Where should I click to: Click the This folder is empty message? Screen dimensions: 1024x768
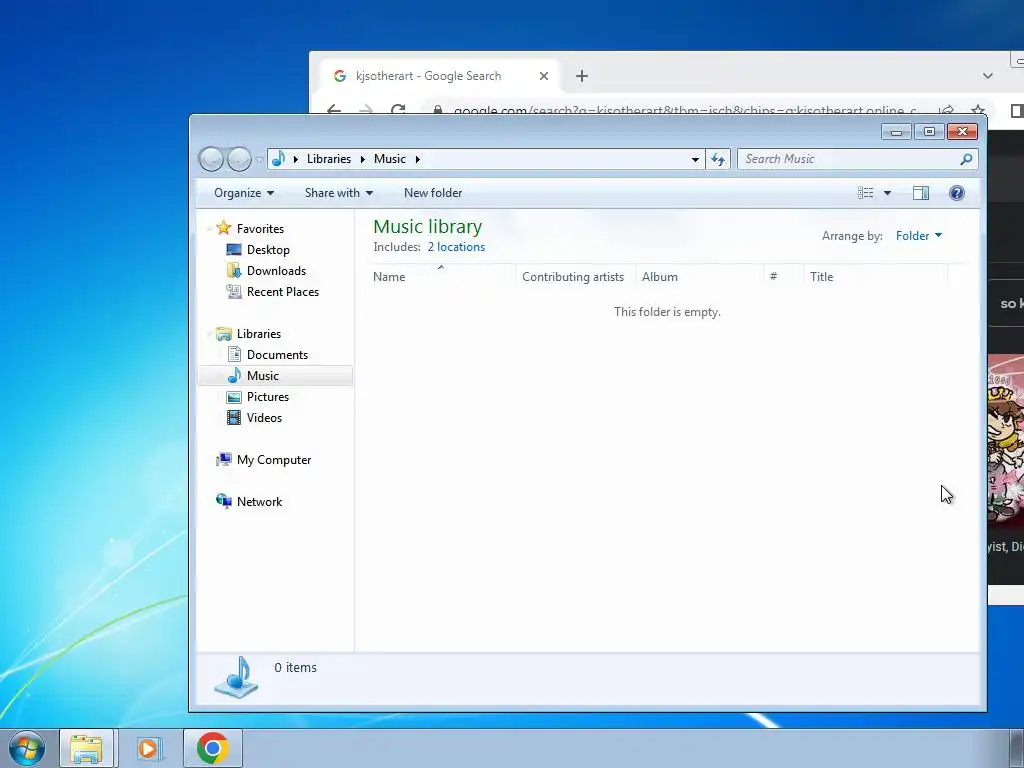pos(667,312)
